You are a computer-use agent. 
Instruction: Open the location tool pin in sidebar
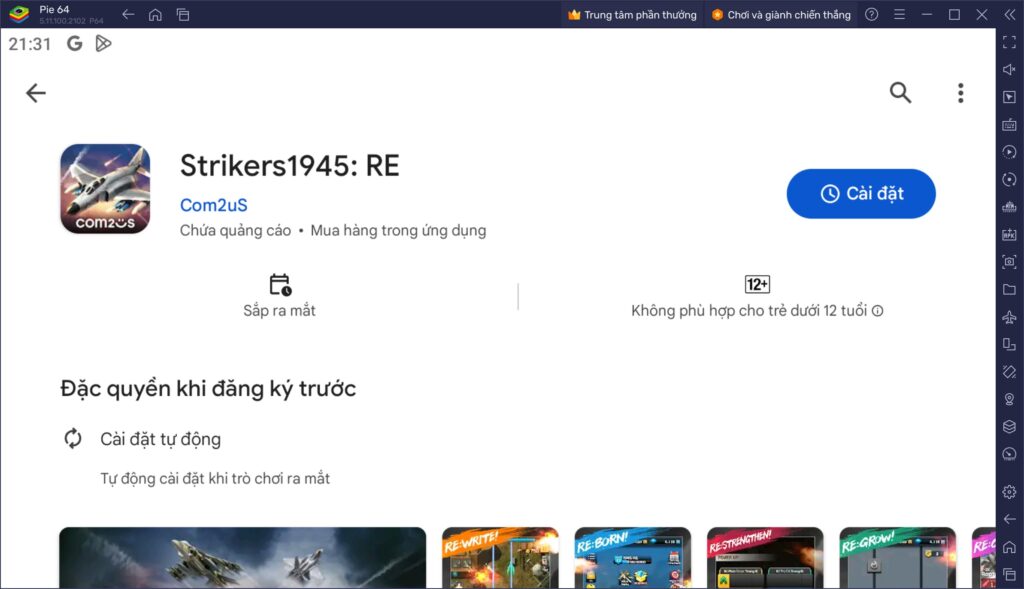(1008, 399)
